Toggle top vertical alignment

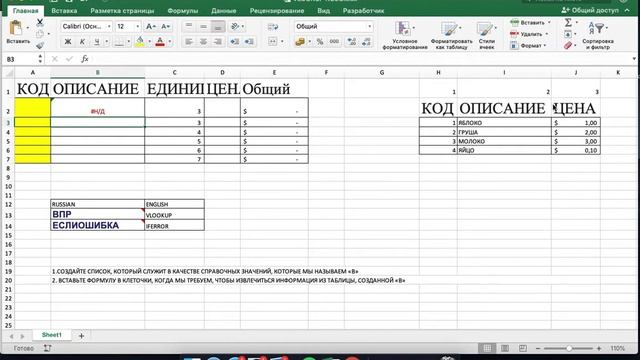click(x=189, y=27)
